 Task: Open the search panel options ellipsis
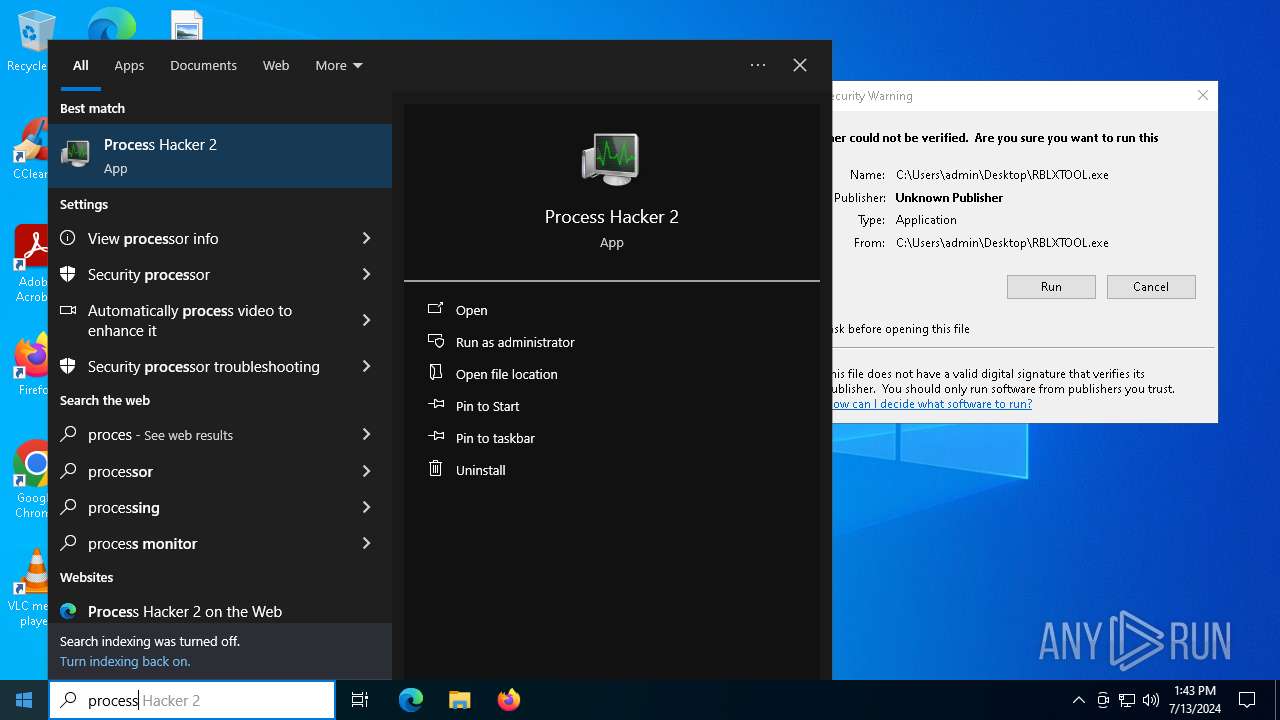758,65
